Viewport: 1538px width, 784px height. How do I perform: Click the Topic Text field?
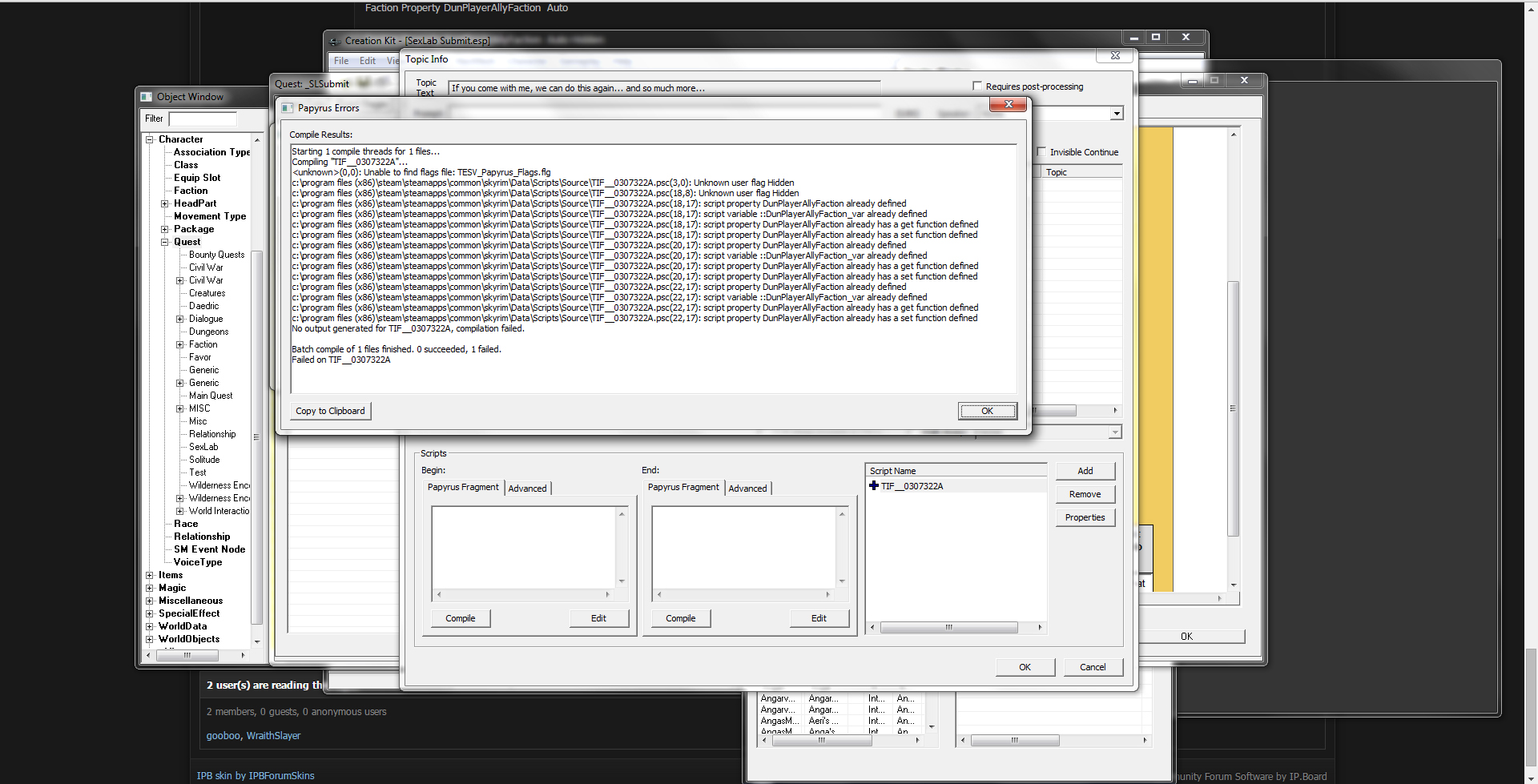(x=664, y=88)
